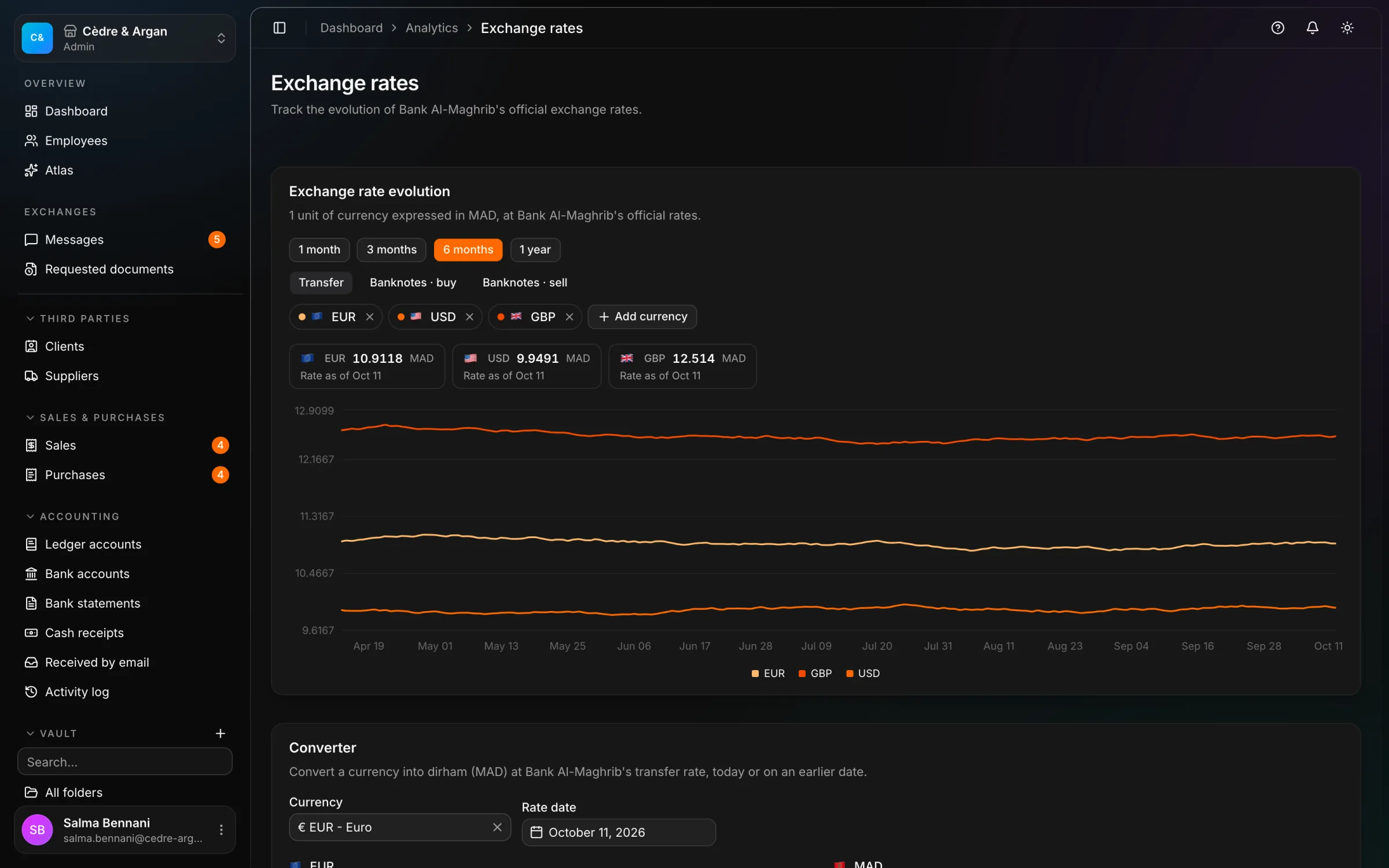Switch theme with the sun icon

point(1347,28)
